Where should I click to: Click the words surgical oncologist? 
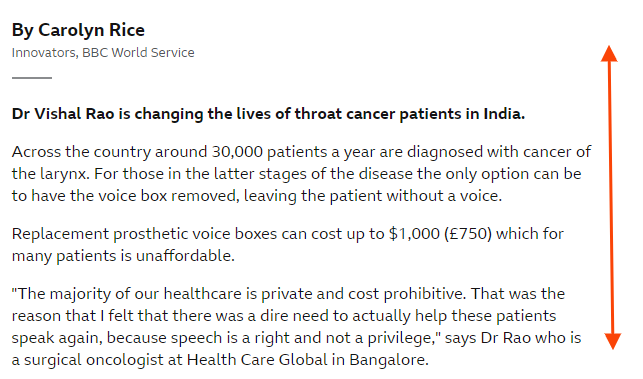[x=94, y=360]
